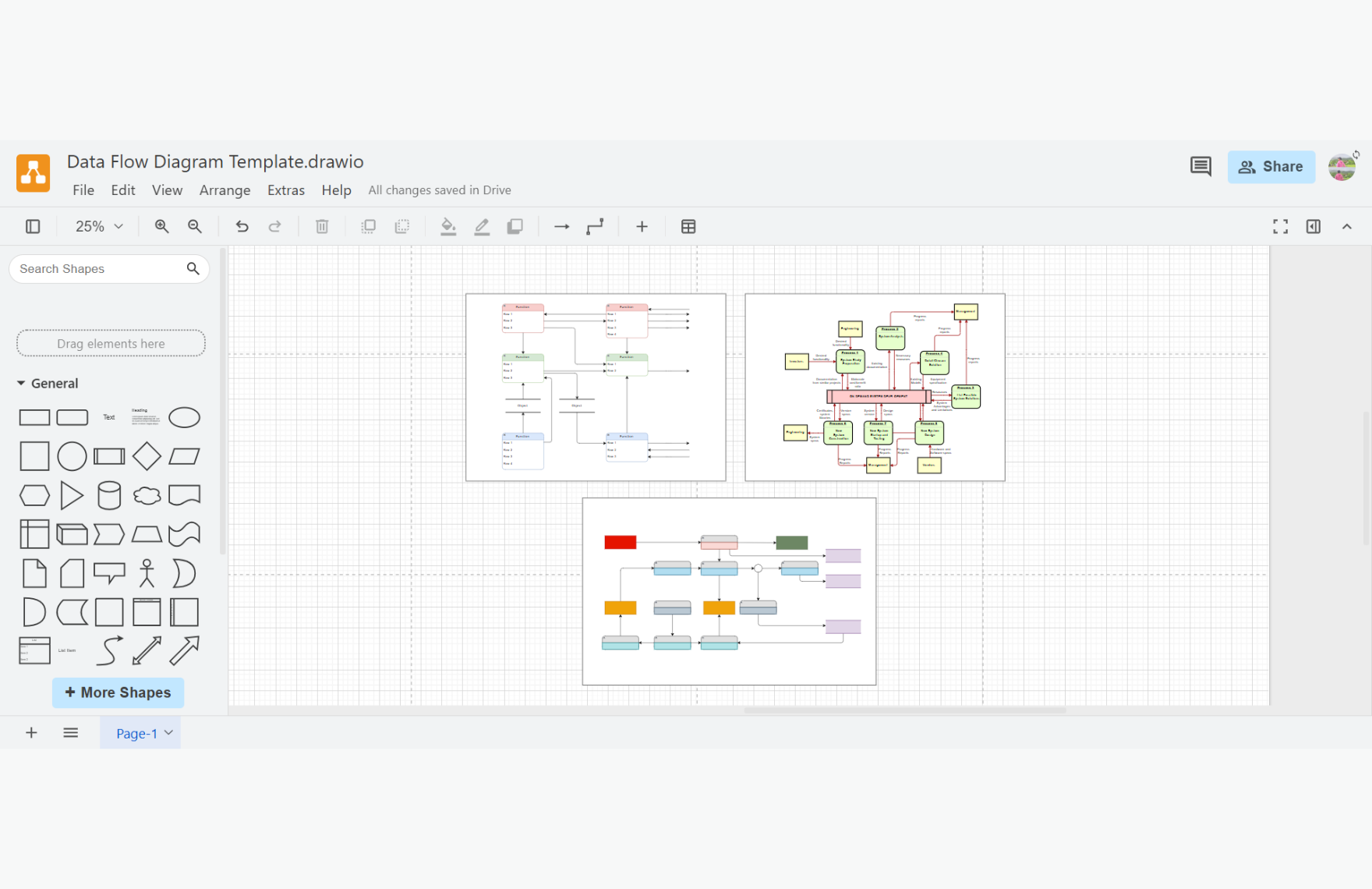The image size is (1372, 889).
Task: Click the line color pencil icon
Action: tap(482, 226)
